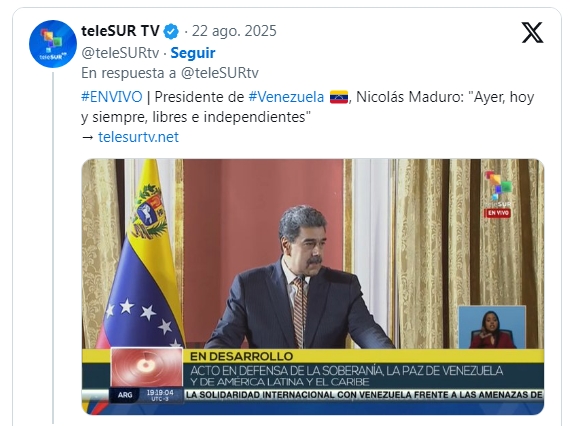The height and width of the screenshot is (426, 573).
Task: Open the 22 ago. 2025 timestamp
Action: pyautogui.click(x=234, y=31)
